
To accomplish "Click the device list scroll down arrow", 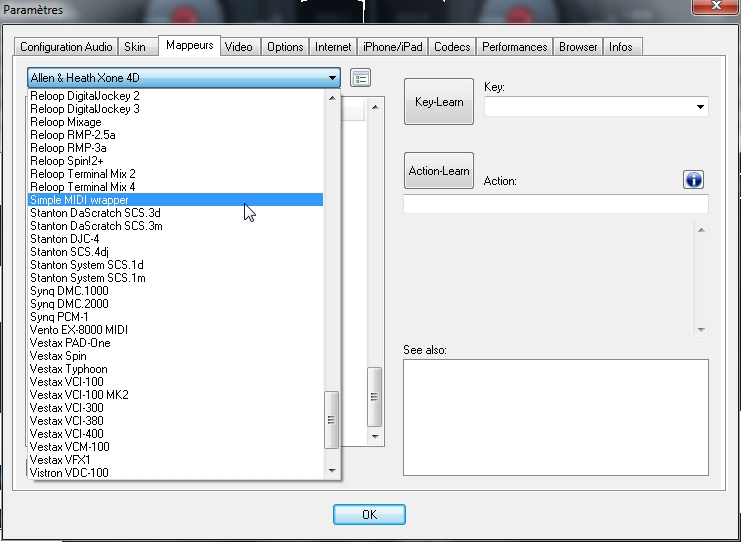I will (x=332, y=470).
